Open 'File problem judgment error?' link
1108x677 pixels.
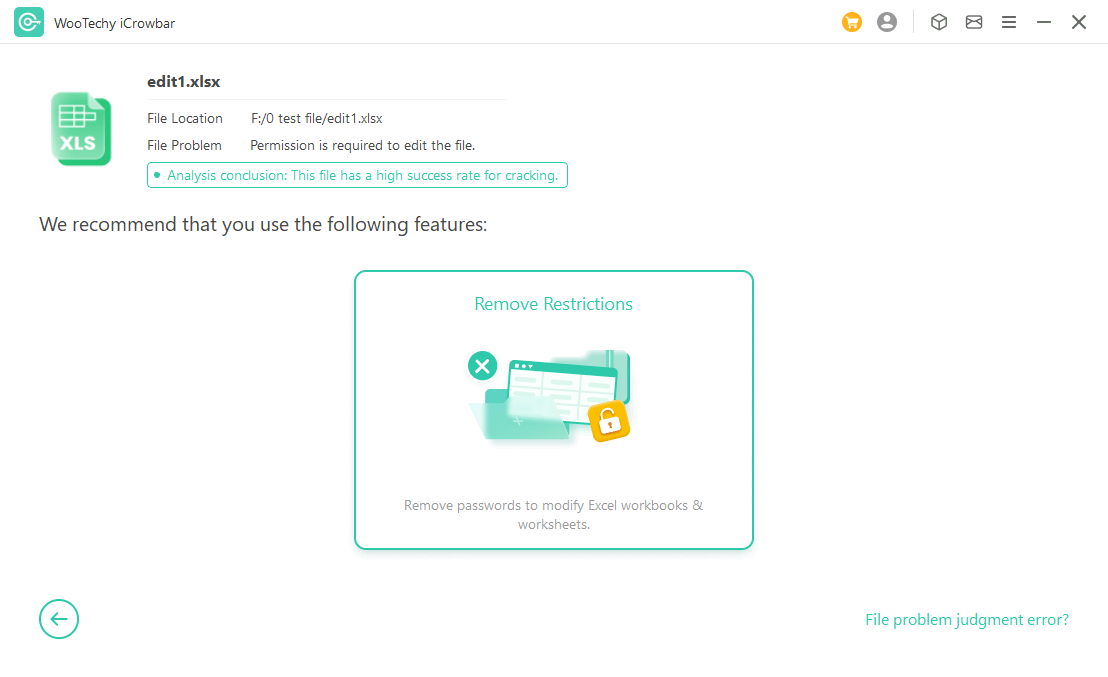click(966, 620)
